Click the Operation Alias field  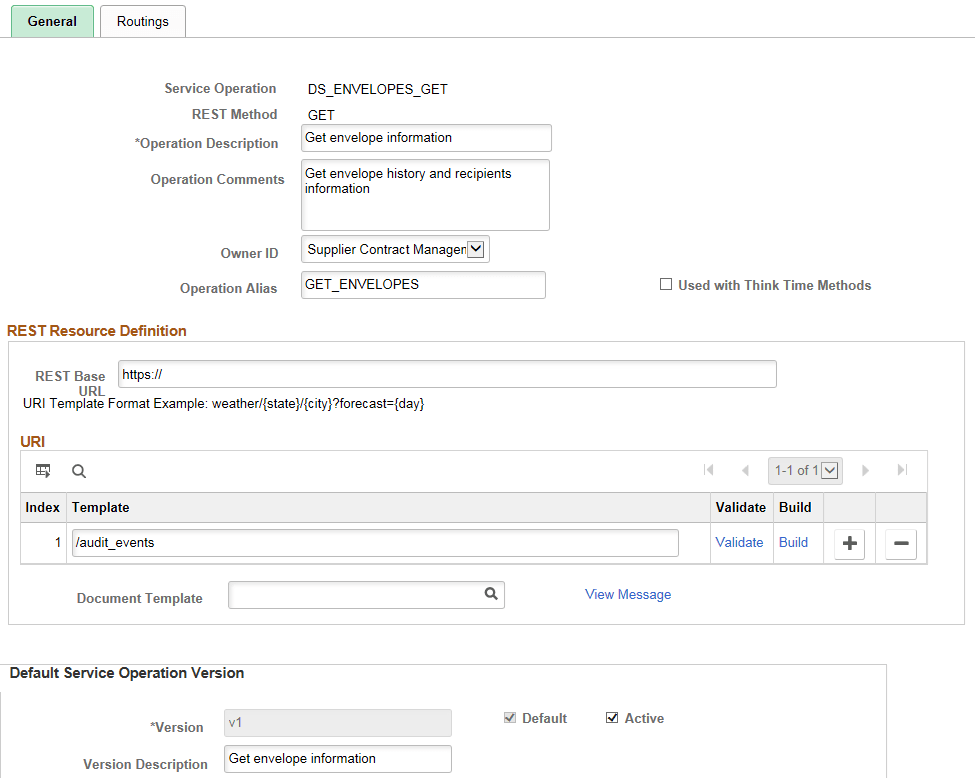pyautogui.click(x=423, y=285)
